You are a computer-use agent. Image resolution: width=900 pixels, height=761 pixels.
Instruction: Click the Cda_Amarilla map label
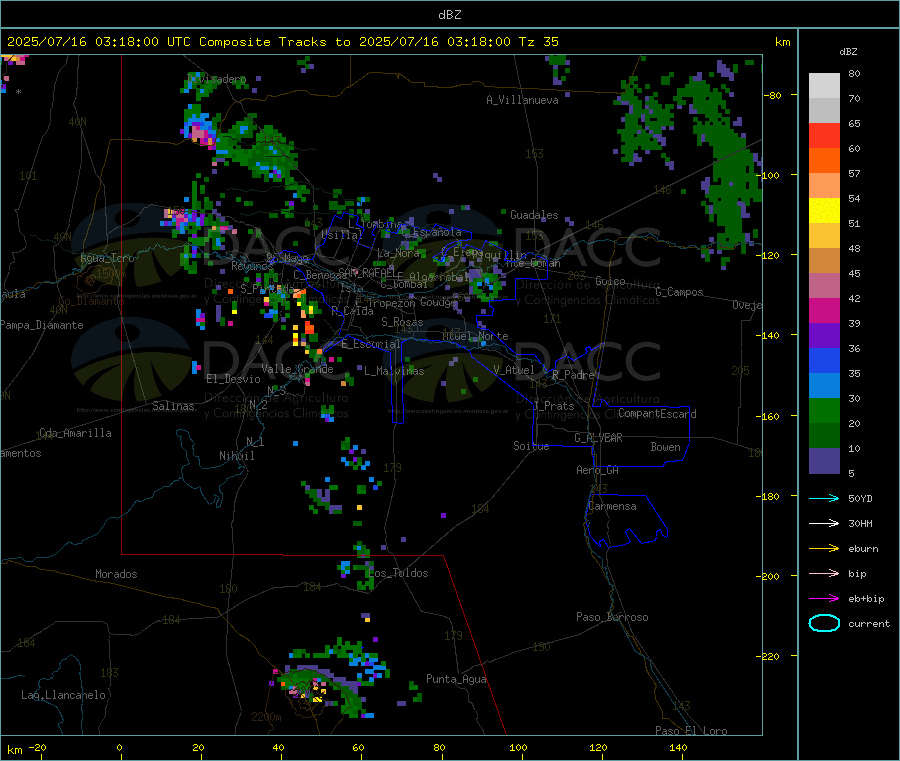(75, 433)
